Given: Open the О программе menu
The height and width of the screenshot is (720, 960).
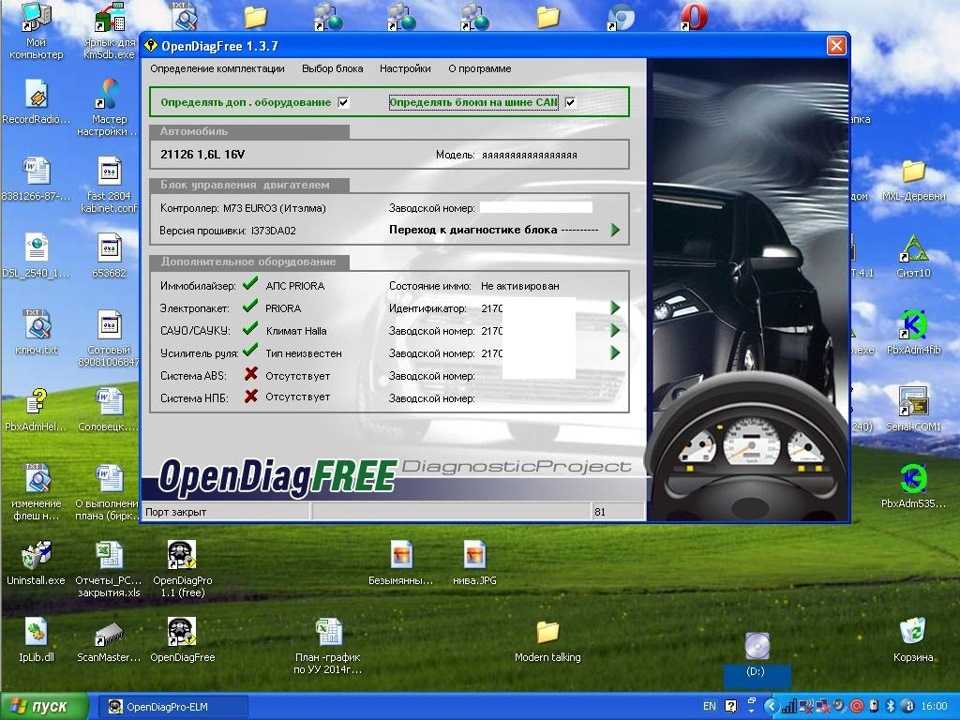Looking at the screenshot, I should coord(479,69).
